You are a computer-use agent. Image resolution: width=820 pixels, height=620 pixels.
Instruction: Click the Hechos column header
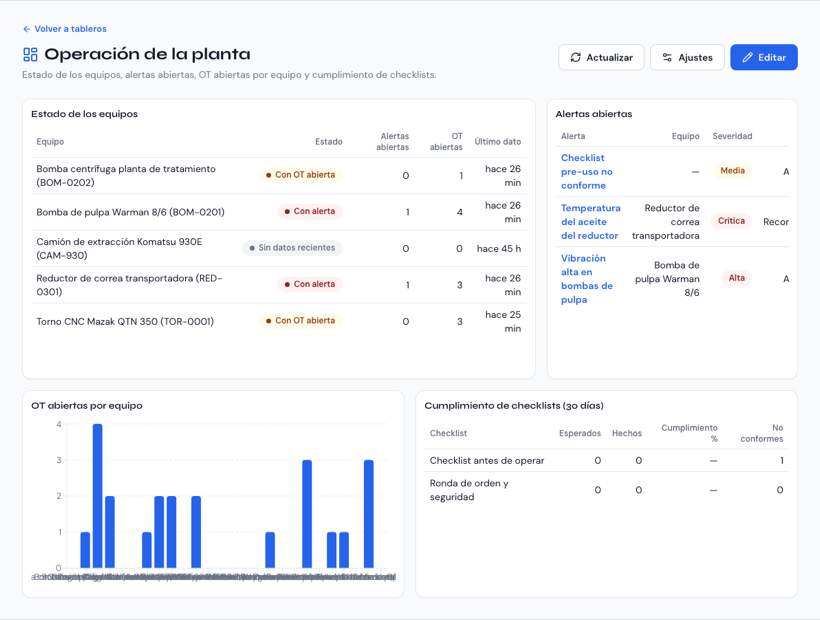click(627, 433)
